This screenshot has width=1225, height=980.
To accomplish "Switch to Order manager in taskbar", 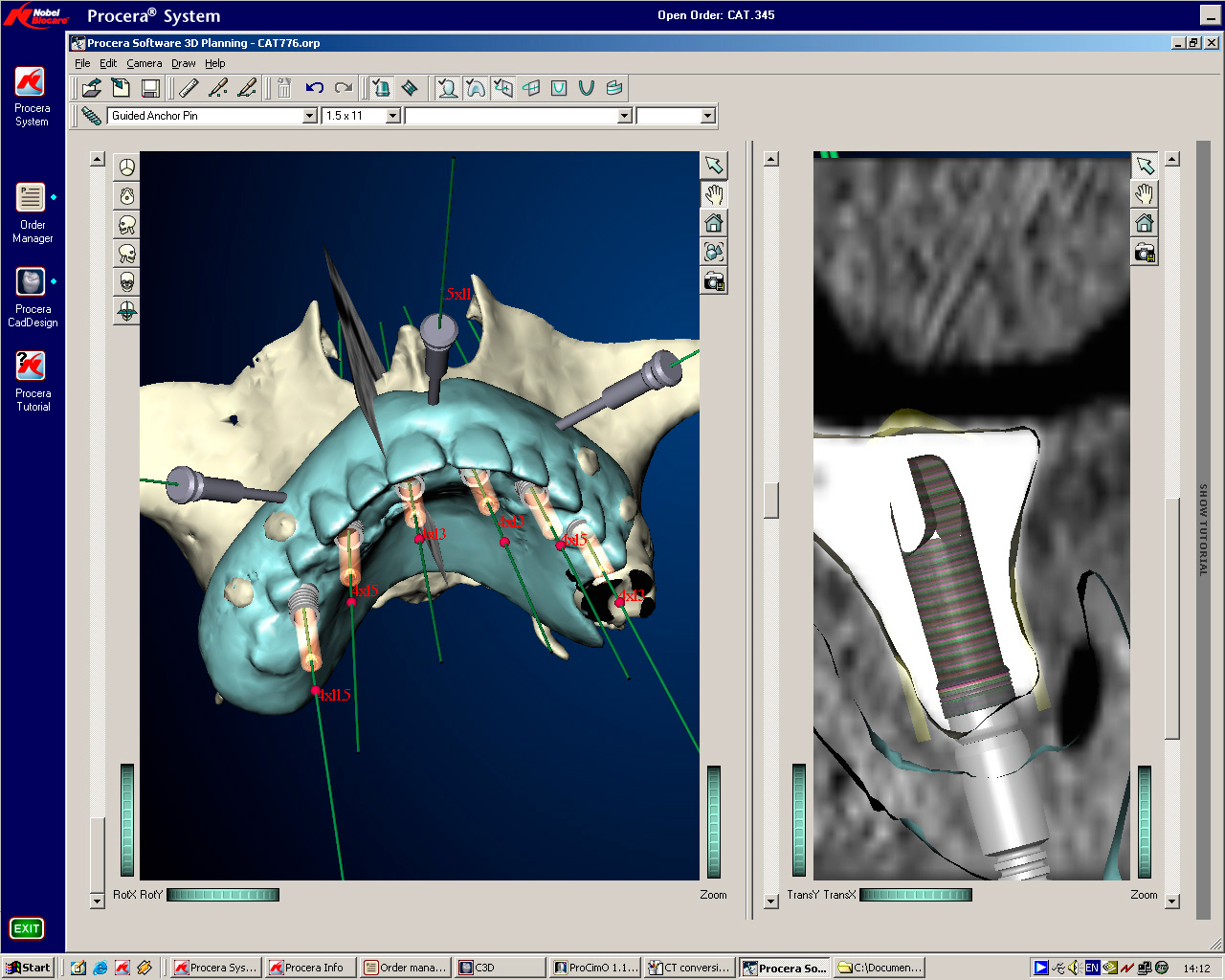I will (406, 968).
